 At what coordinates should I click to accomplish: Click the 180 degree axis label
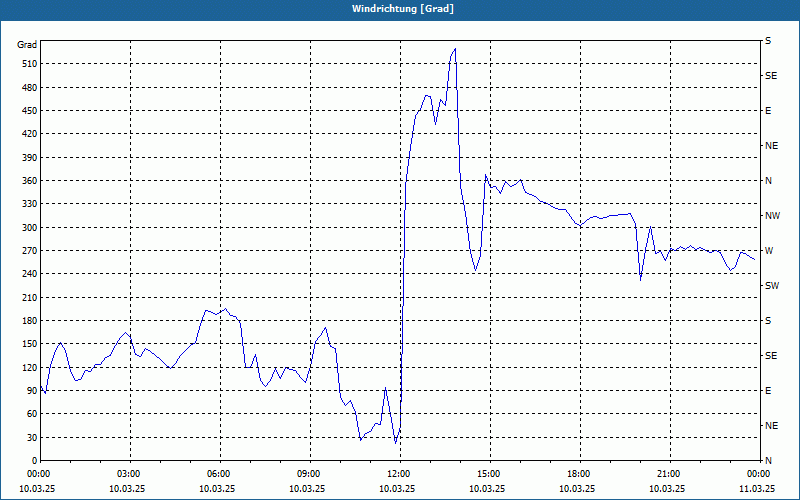[x=30, y=321]
